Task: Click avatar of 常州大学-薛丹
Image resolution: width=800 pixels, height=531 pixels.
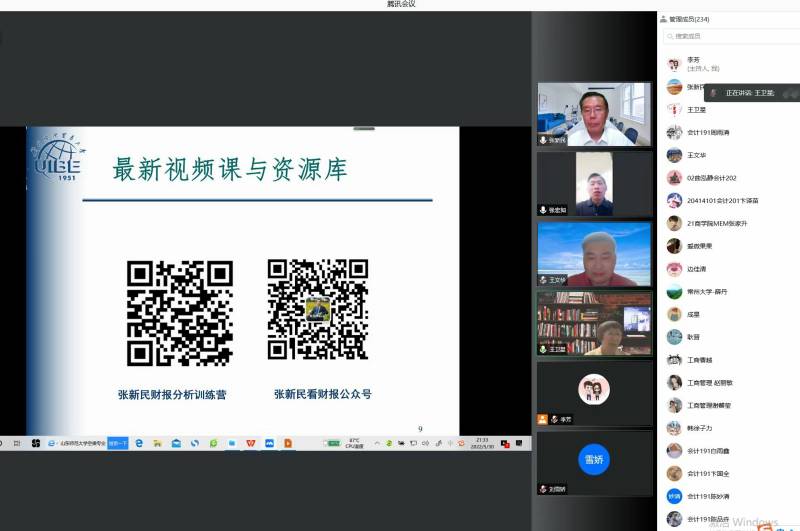Action: 674,292
